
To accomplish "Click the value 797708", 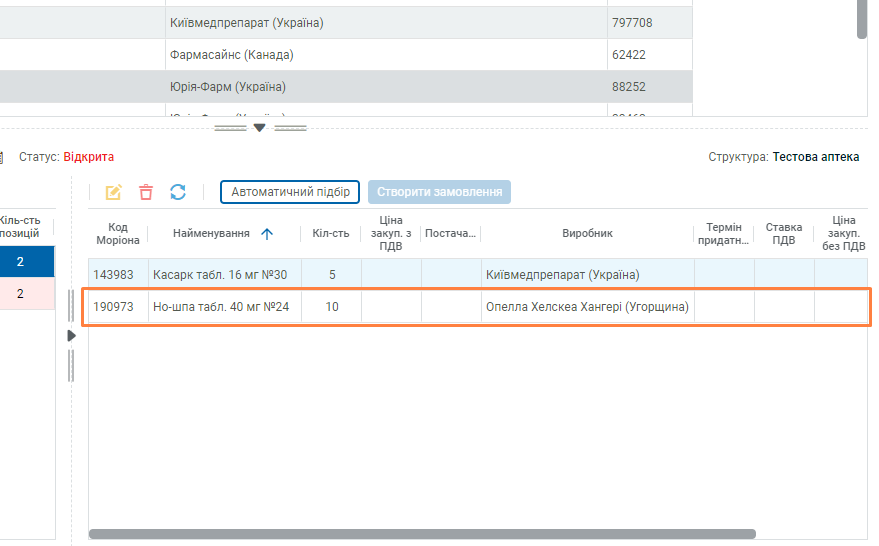I will click(x=632, y=23).
